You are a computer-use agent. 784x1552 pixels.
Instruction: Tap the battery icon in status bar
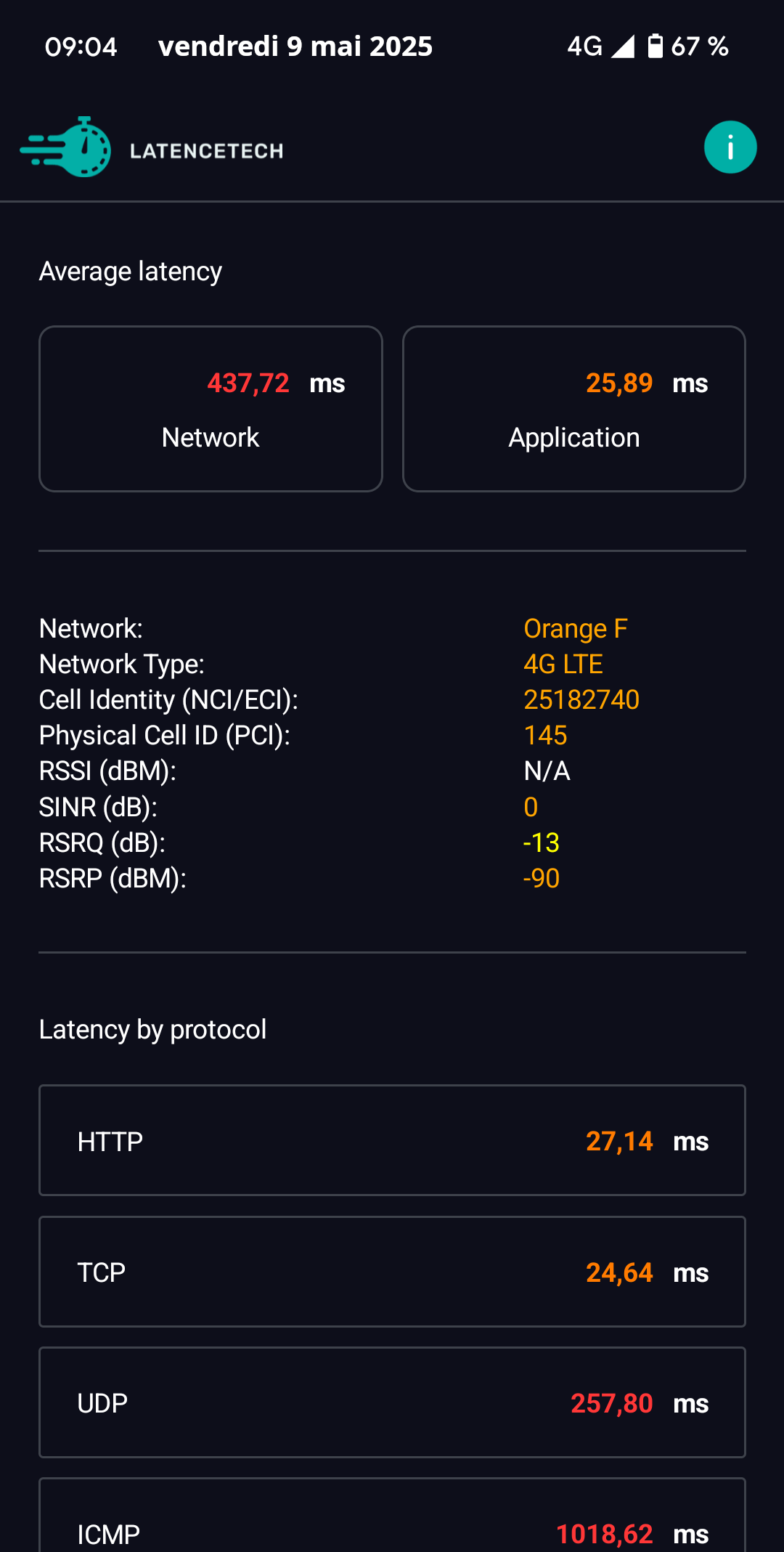coord(655,46)
